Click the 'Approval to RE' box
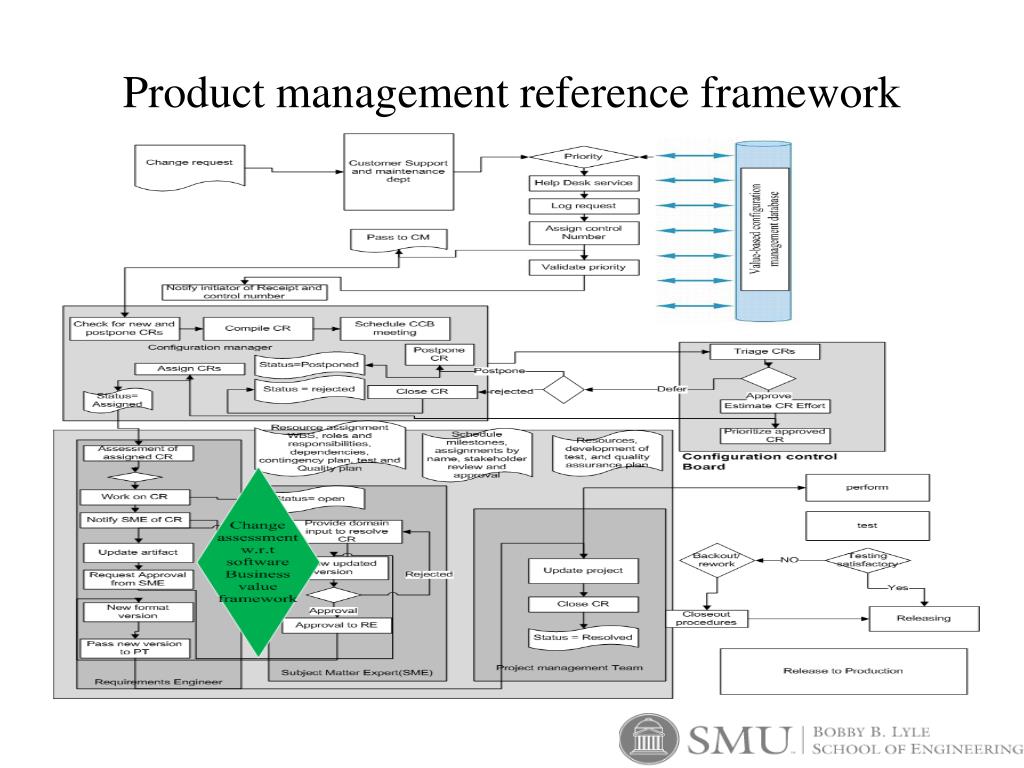The width and height of the screenshot is (1024, 768). coord(336,626)
